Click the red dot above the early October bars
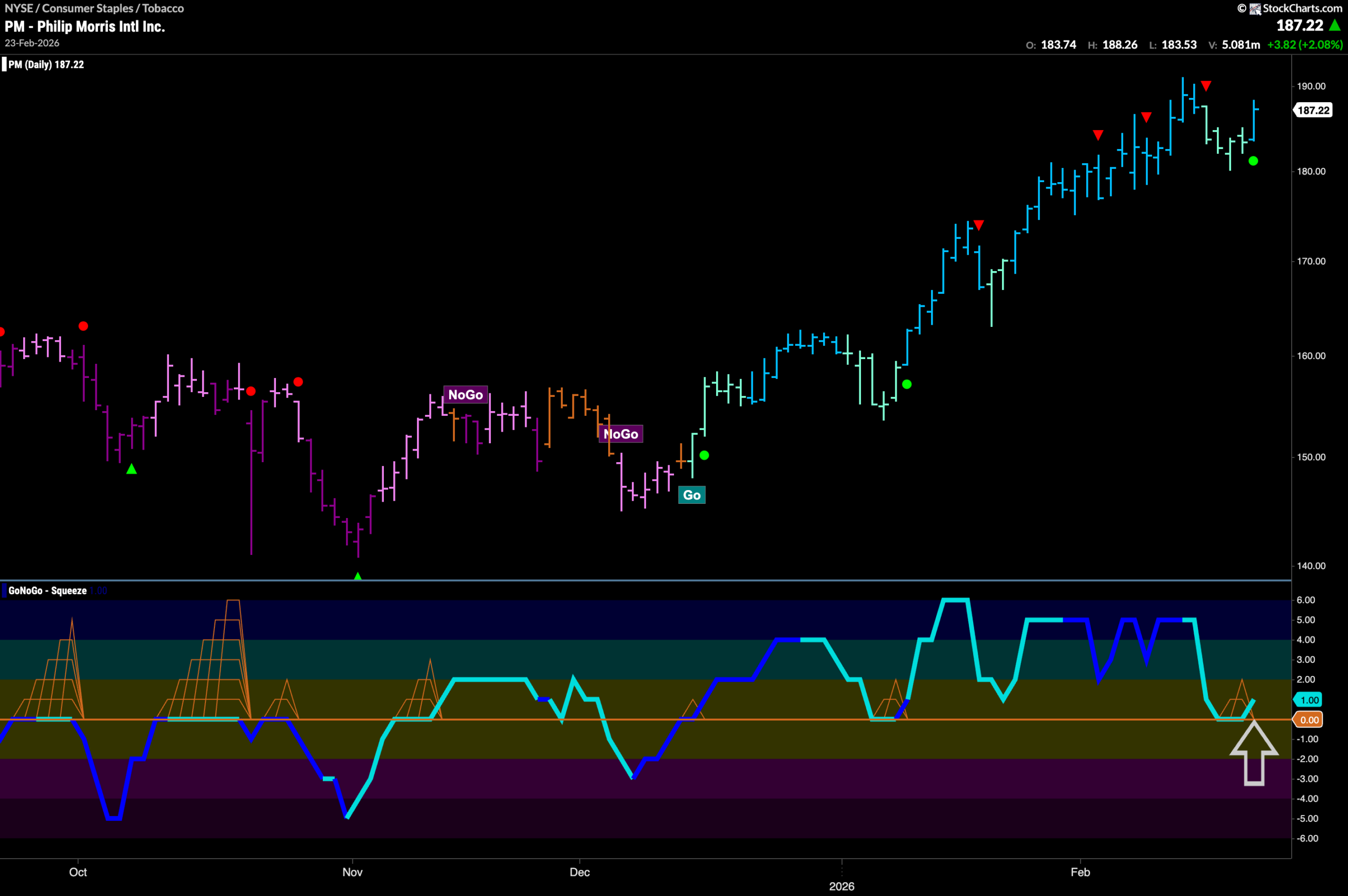The image size is (1348, 896). pos(83,326)
